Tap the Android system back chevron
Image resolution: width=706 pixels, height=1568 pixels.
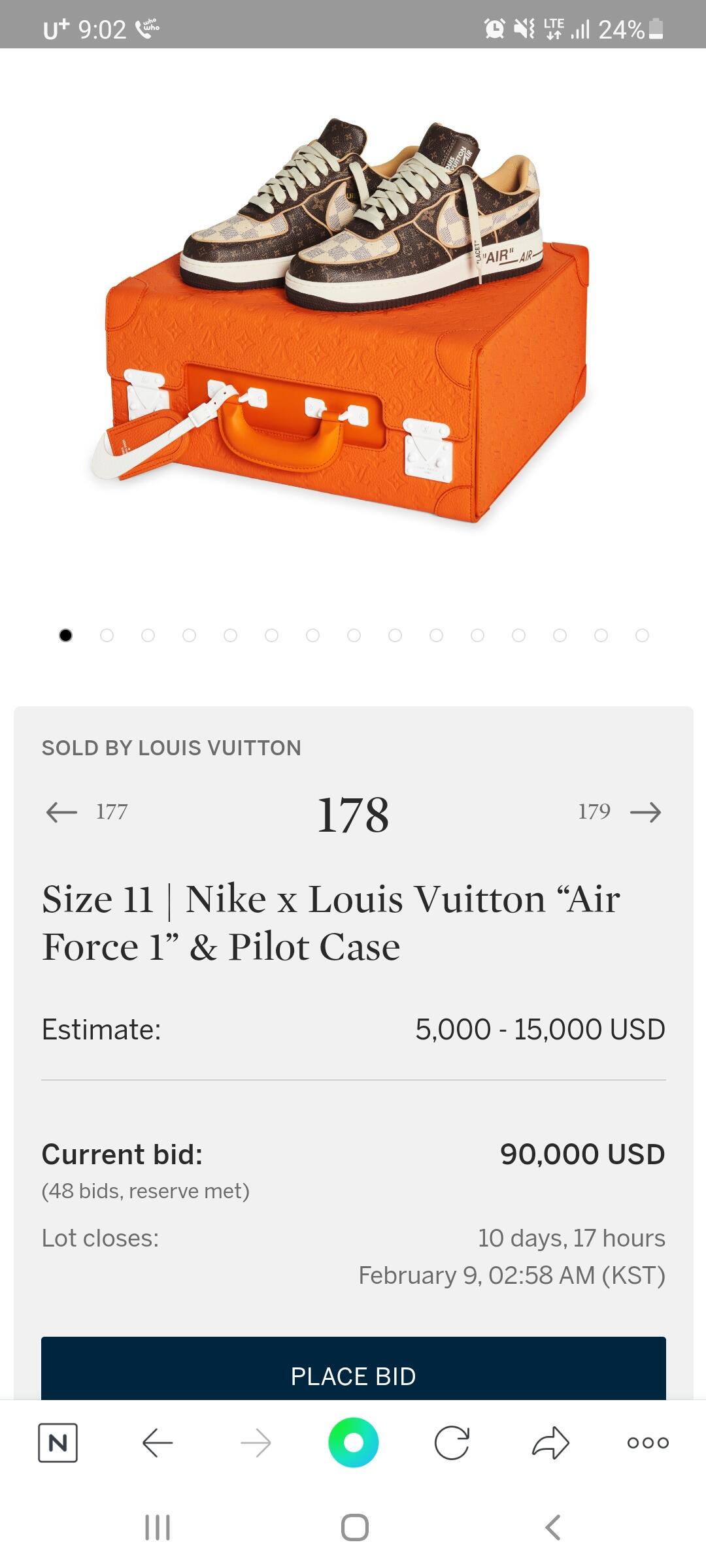(552, 1527)
